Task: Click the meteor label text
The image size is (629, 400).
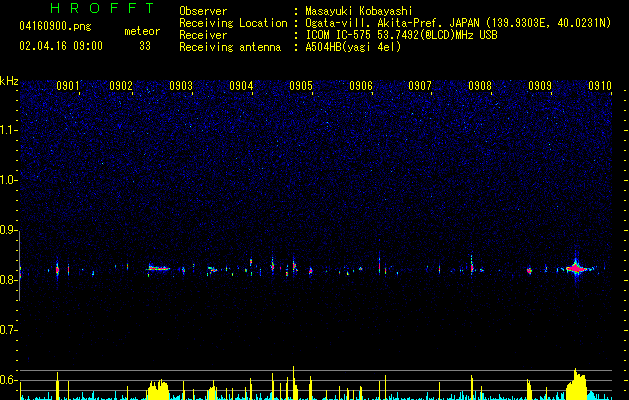Action: coord(142,31)
